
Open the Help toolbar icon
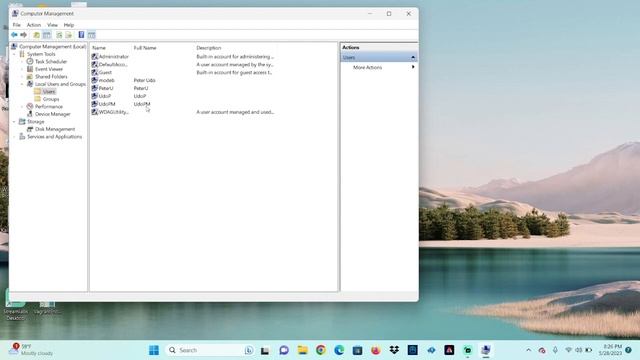(x=81, y=35)
